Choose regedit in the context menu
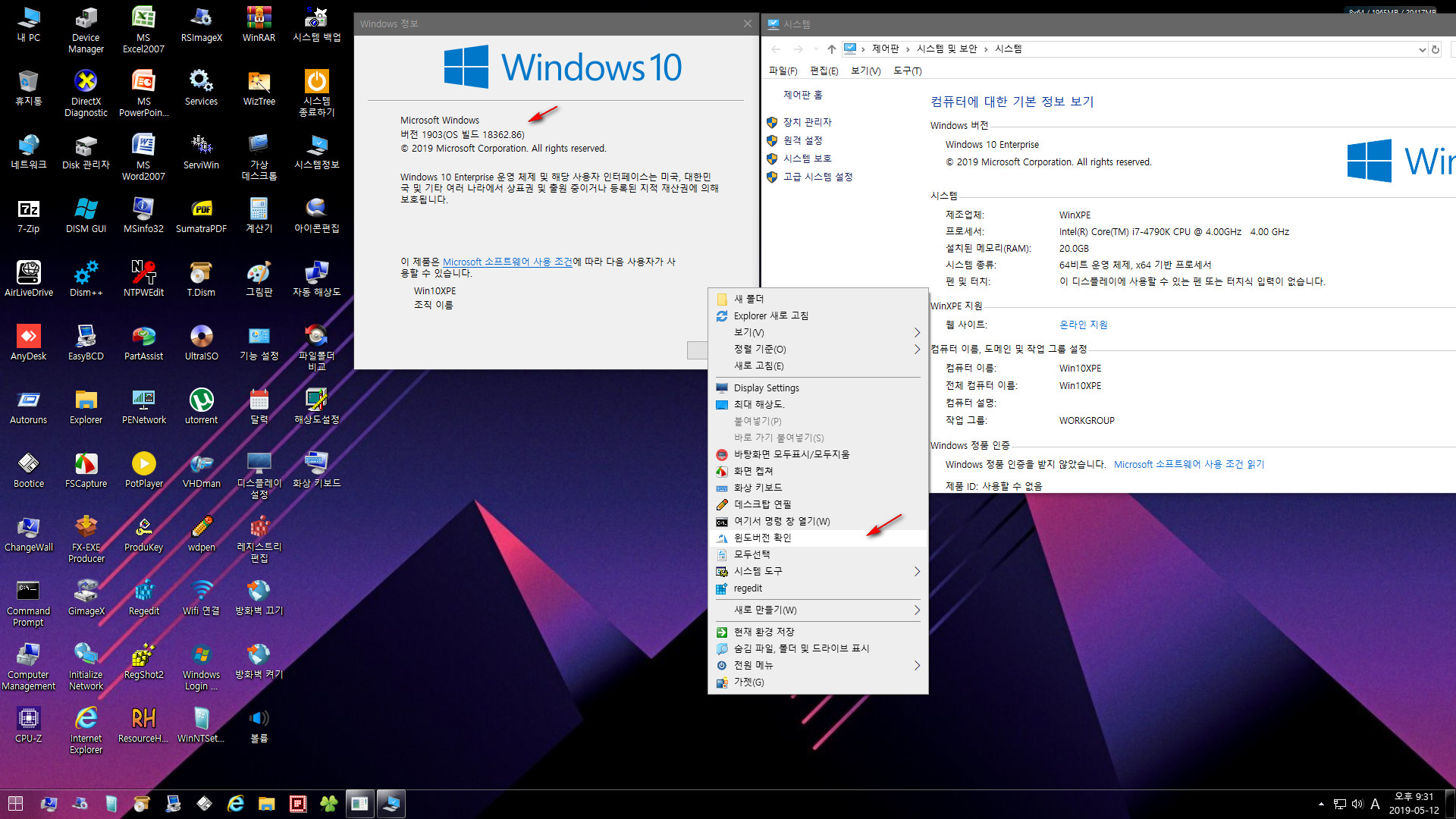The width and height of the screenshot is (1456, 819). coord(818,588)
